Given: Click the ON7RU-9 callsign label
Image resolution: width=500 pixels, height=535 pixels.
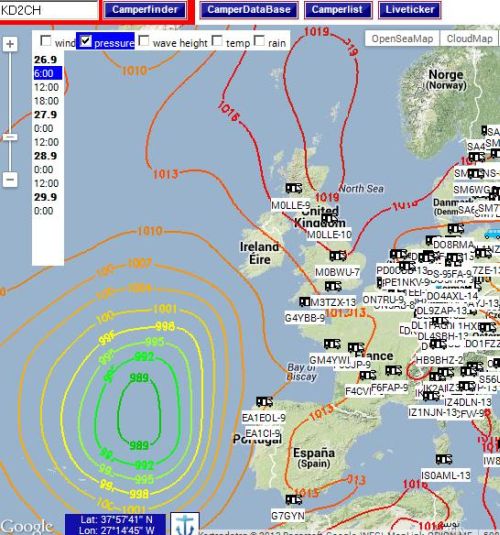Looking at the screenshot, I should [x=383, y=300].
